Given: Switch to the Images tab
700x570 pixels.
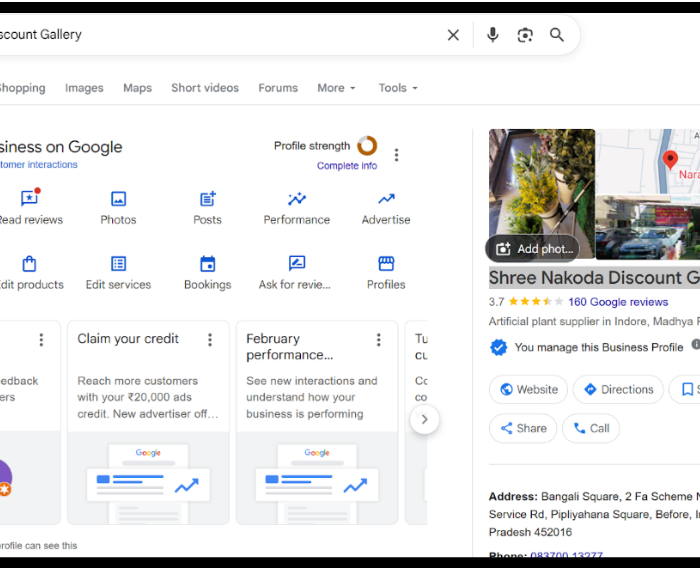Looking at the screenshot, I should pyautogui.click(x=84, y=88).
